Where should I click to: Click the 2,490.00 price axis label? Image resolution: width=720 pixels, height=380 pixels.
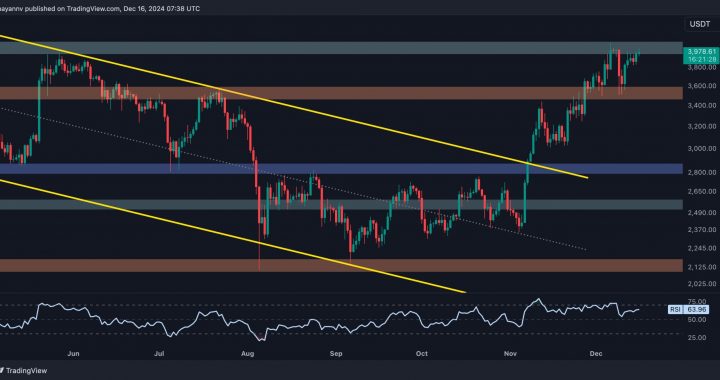point(701,213)
